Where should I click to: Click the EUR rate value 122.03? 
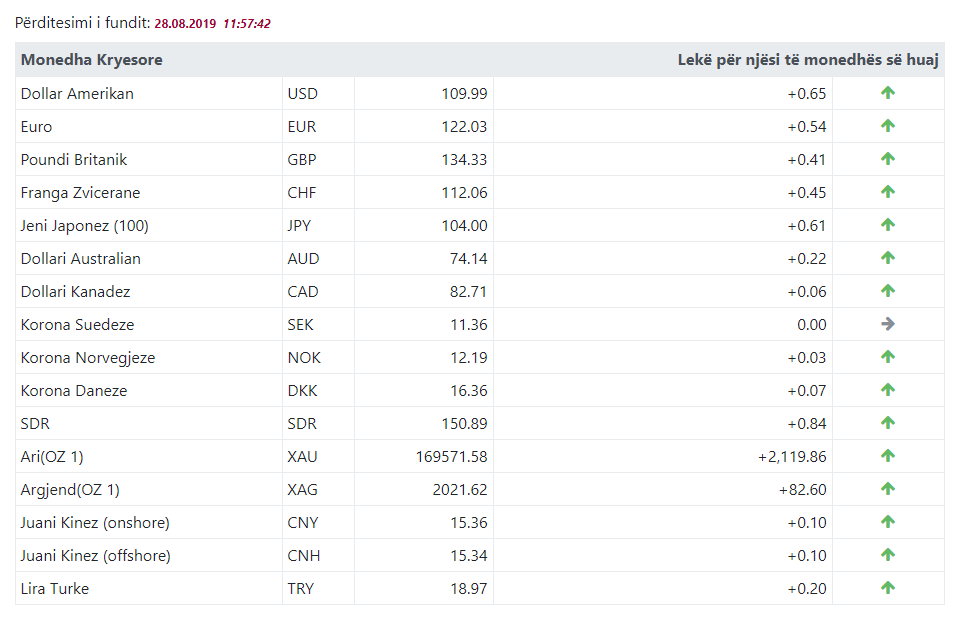[x=464, y=127]
